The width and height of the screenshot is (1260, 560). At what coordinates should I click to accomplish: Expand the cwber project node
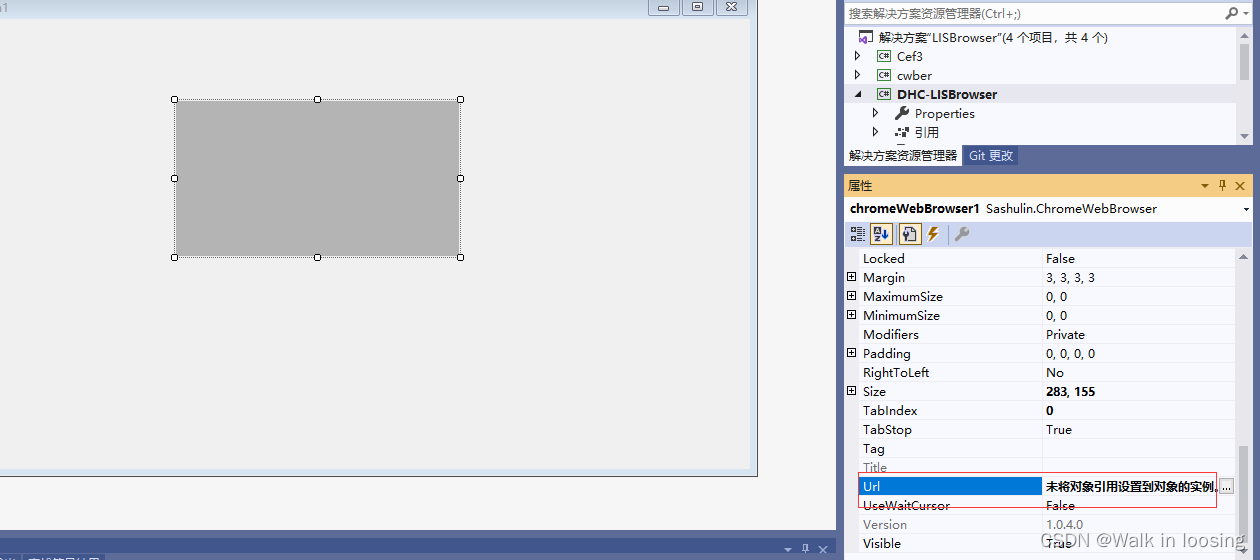pyautogui.click(x=857, y=75)
